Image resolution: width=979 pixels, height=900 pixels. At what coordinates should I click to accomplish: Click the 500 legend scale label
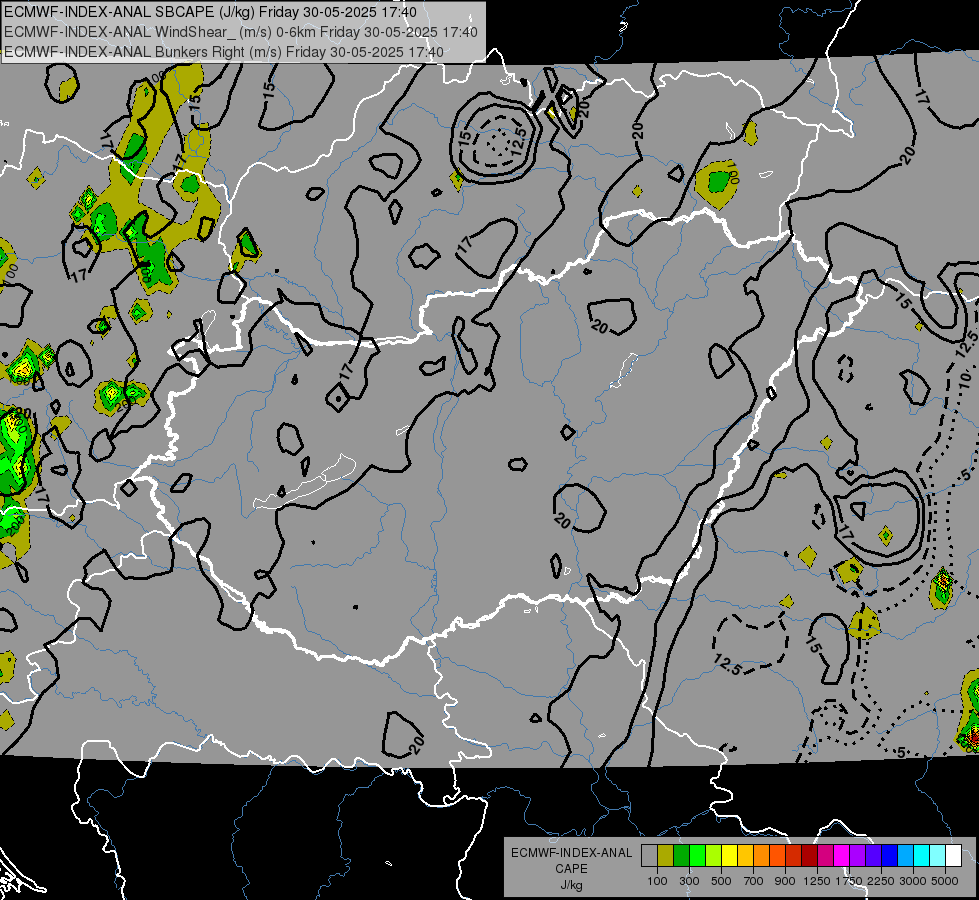pyautogui.click(x=721, y=881)
